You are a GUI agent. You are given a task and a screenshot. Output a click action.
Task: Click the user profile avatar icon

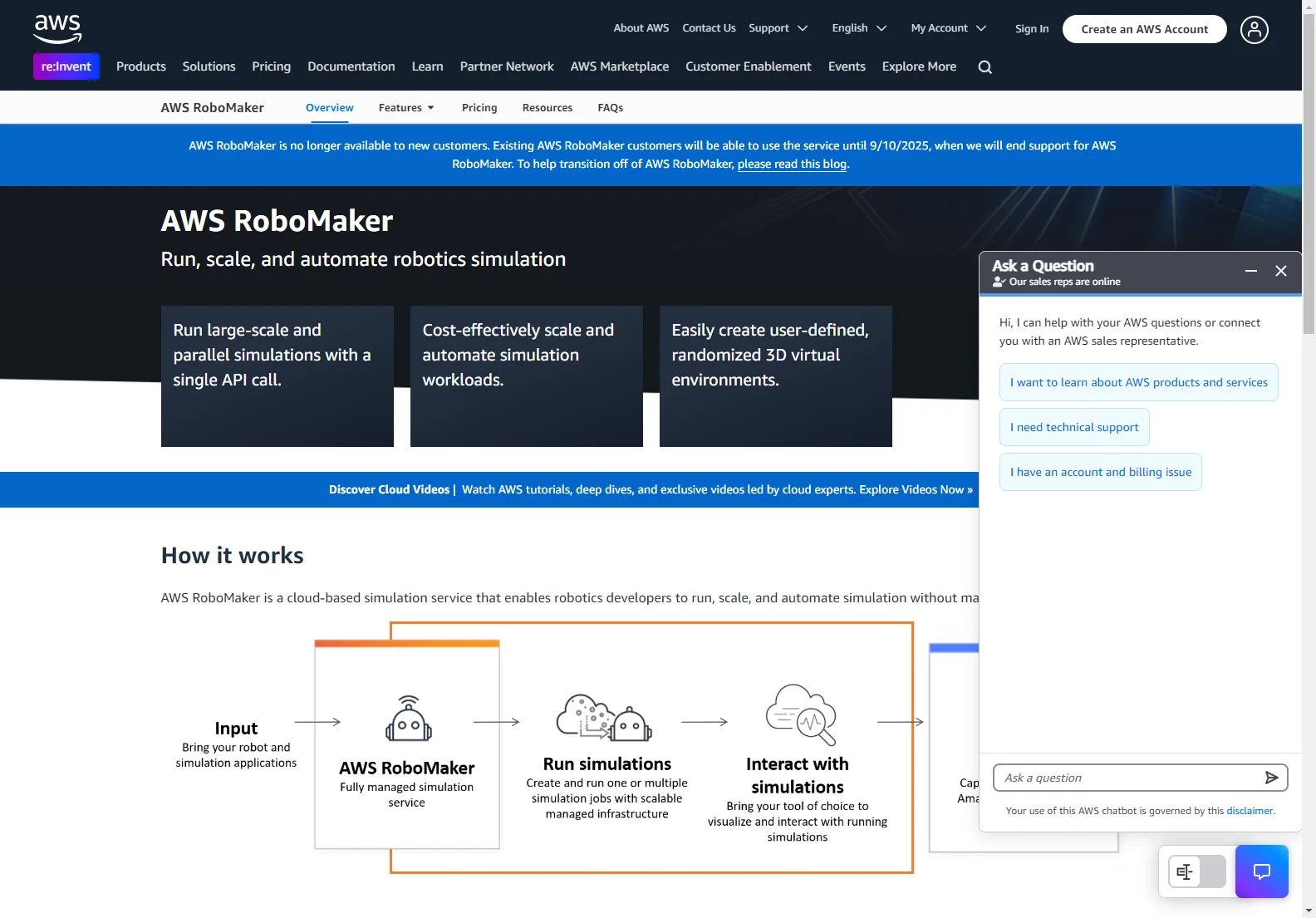[x=1255, y=30]
